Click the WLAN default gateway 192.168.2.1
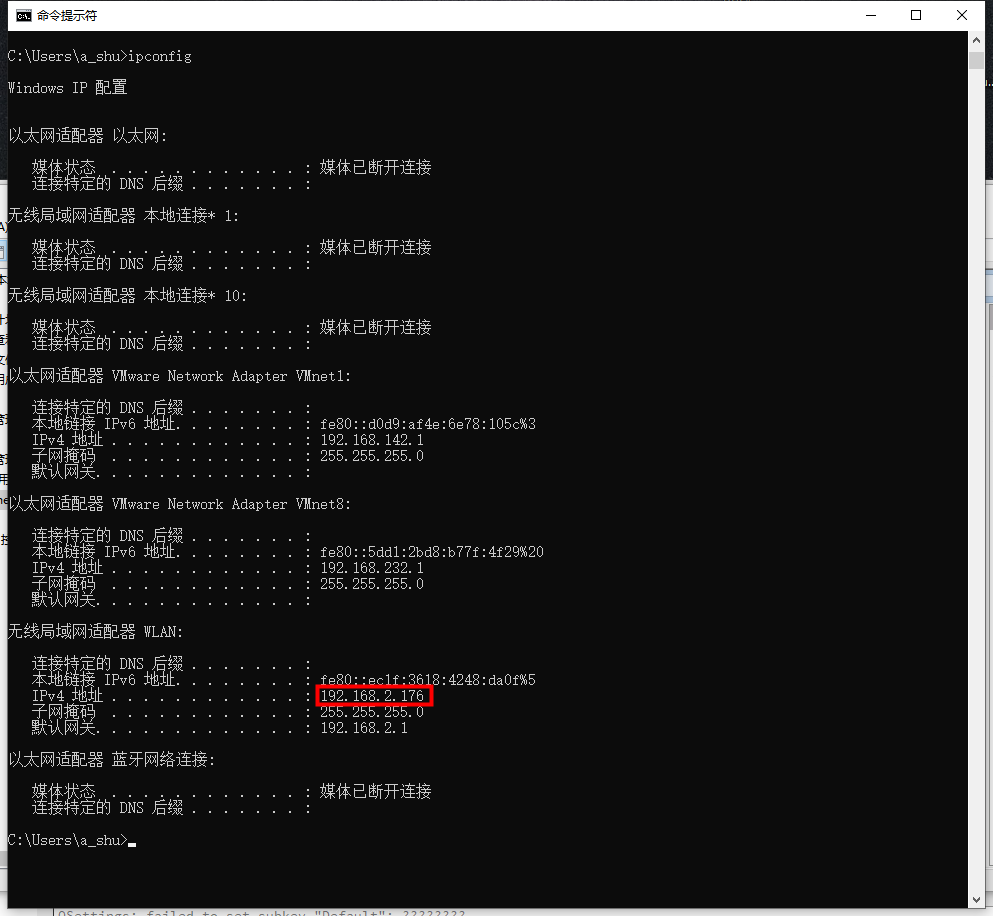Viewport: 993px width, 916px height. [364, 728]
